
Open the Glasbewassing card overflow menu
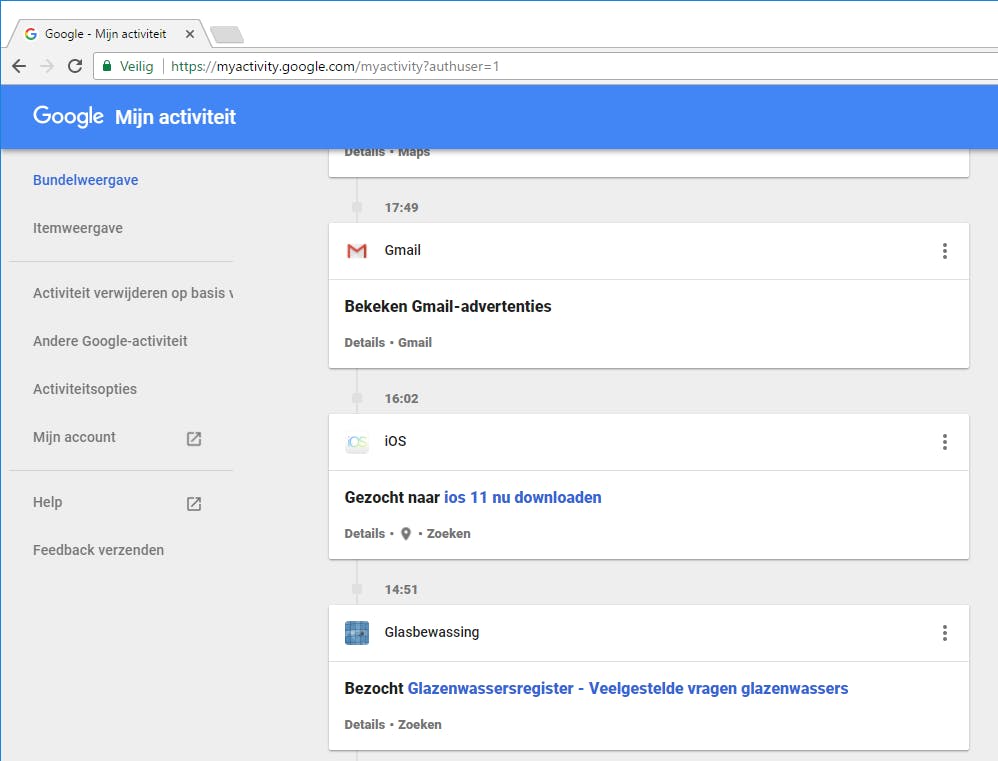(x=944, y=632)
